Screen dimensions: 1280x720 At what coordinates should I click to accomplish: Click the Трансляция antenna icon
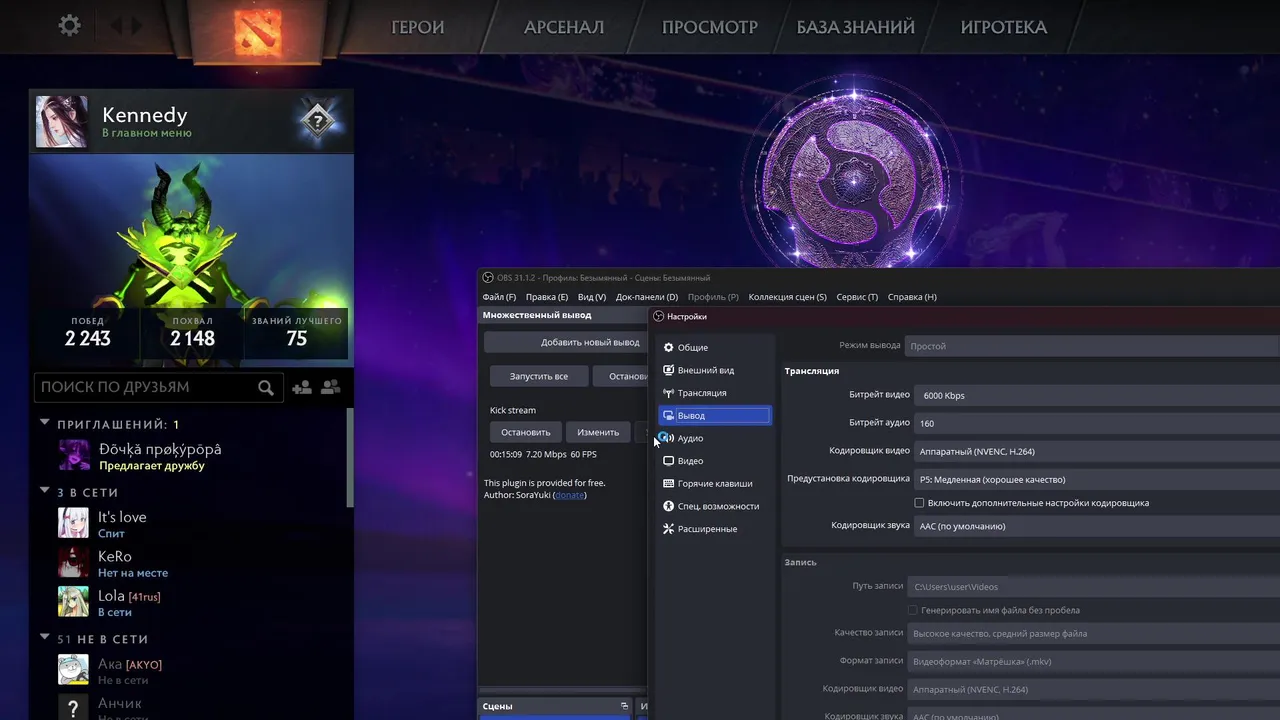tap(669, 393)
